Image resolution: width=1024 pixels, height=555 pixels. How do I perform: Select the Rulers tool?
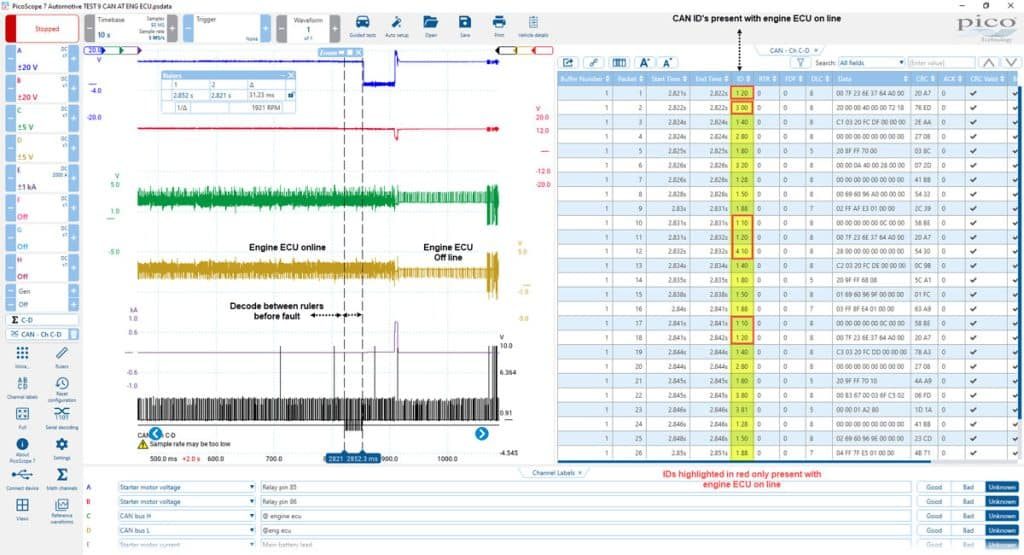(61, 357)
